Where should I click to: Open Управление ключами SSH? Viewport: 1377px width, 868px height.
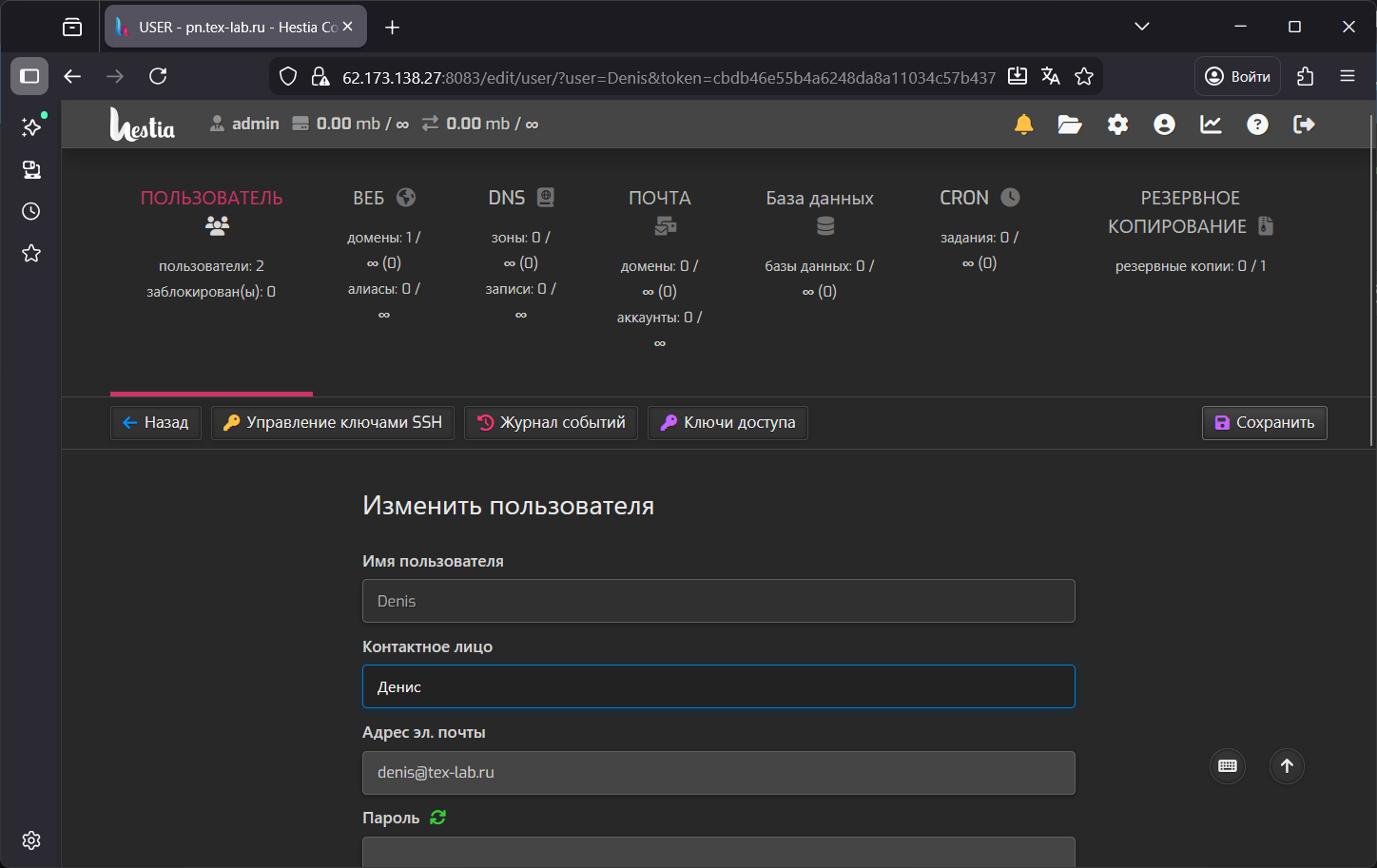(x=333, y=423)
